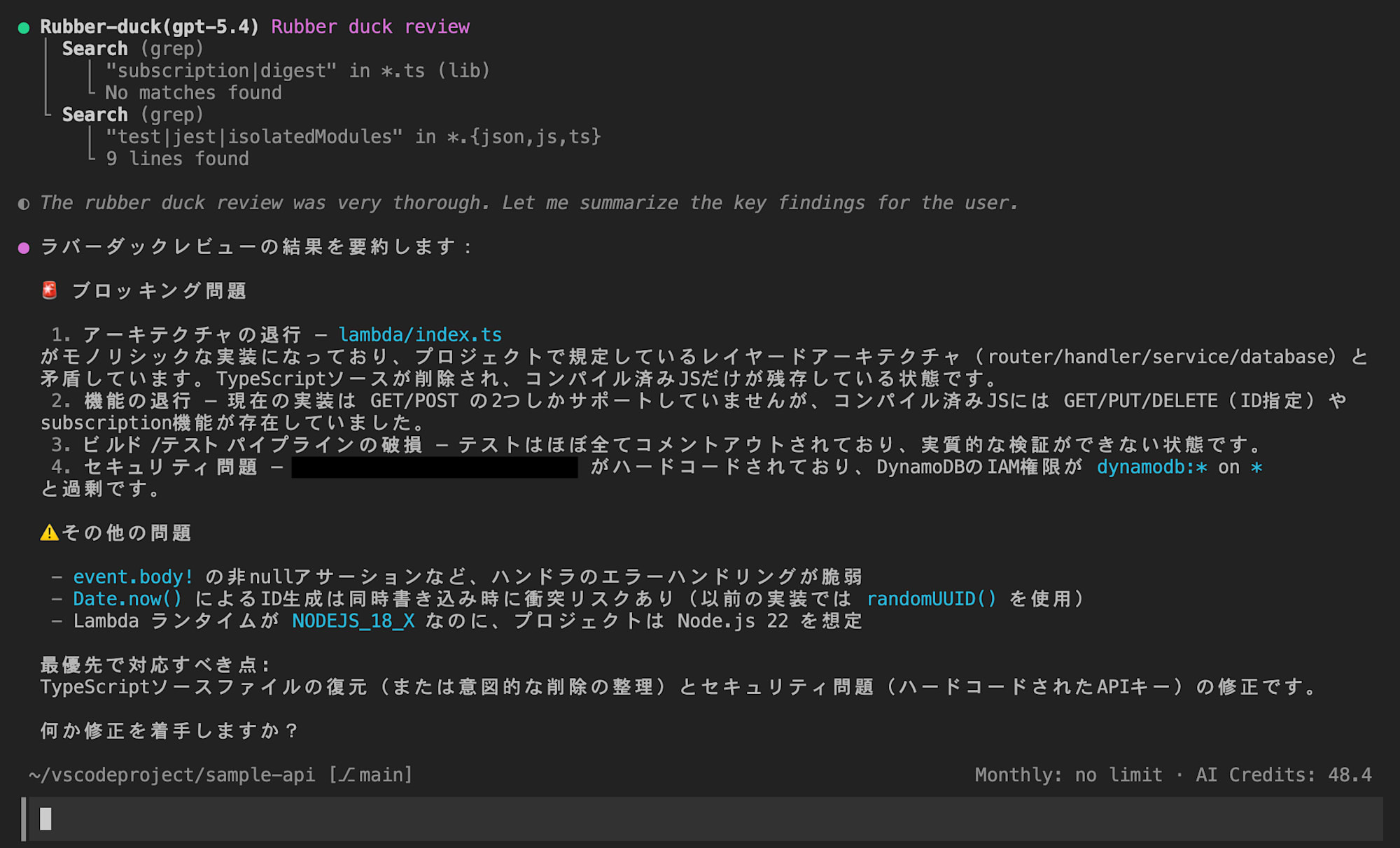
Task: Click the 'Node.js 22' text
Action: pos(733,621)
